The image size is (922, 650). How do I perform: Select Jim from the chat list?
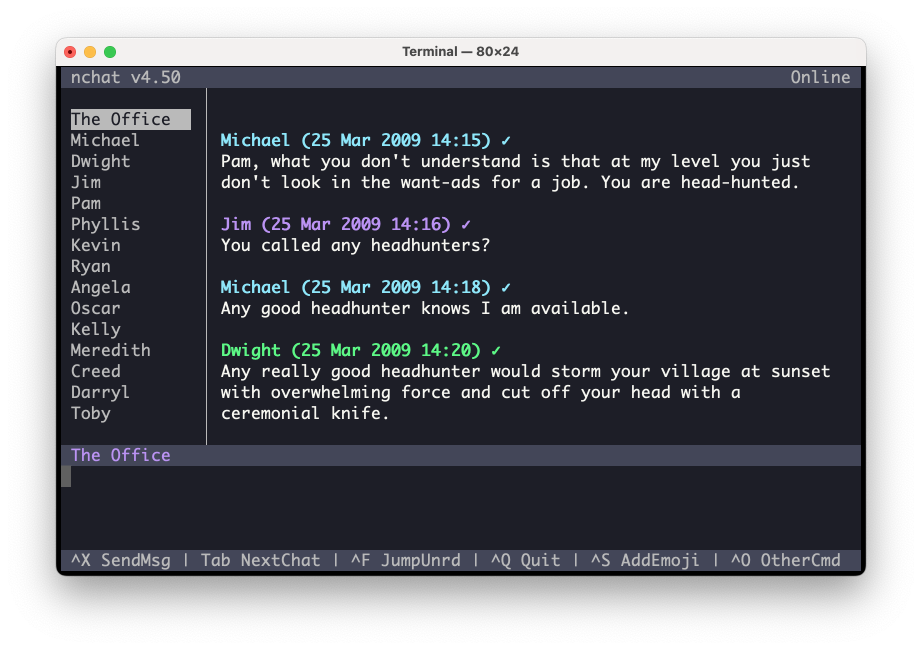point(86,182)
